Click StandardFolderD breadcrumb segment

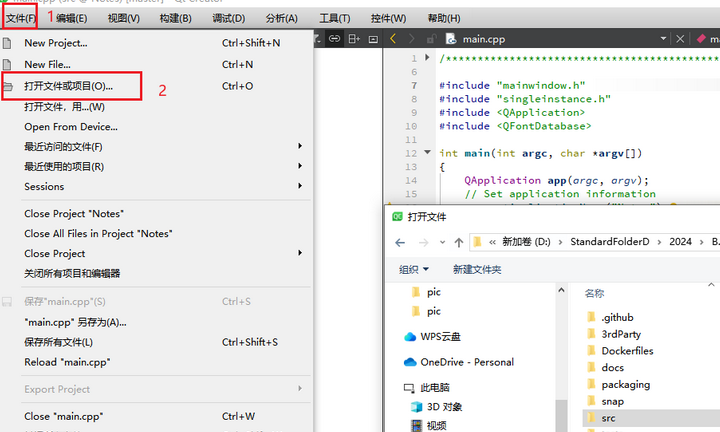point(610,242)
